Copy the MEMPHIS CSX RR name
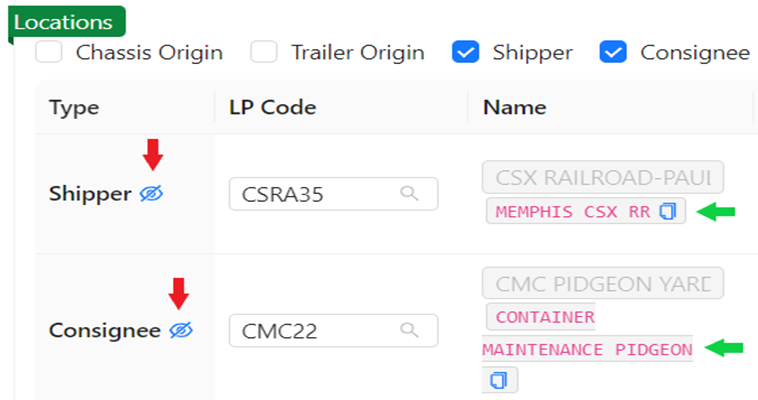 click(x=668, y=211)
